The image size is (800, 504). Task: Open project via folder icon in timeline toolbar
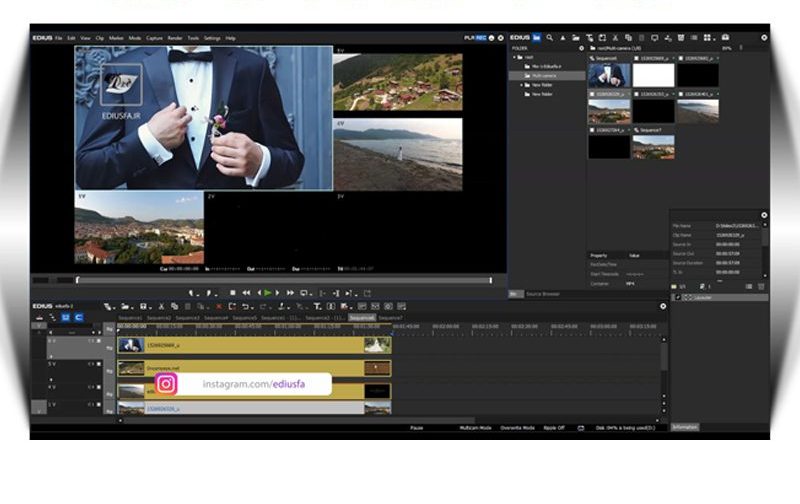pyautogui.click(x=125, y=307)
